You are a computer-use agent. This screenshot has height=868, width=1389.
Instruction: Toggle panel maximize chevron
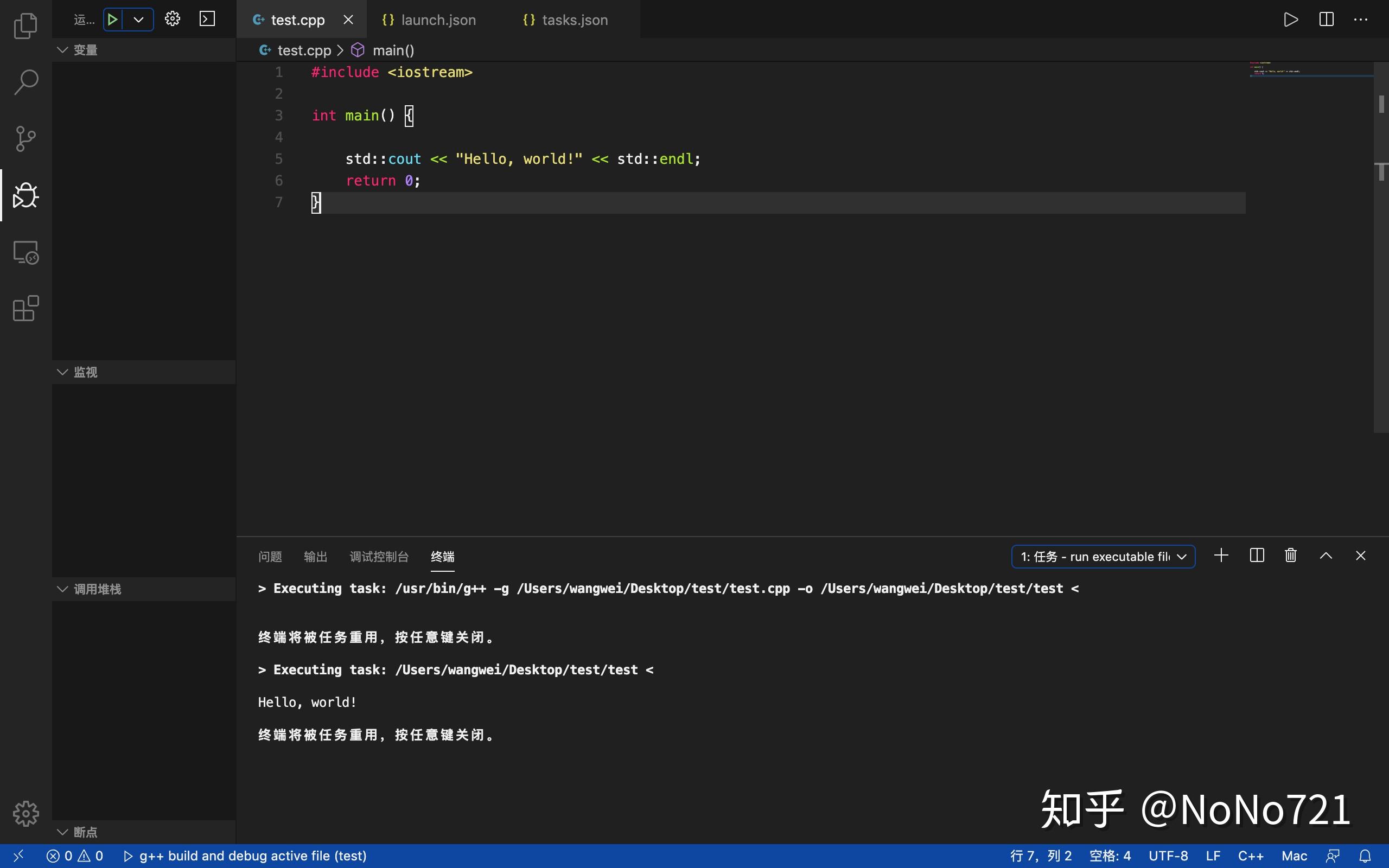click(x=1326, y=555)
